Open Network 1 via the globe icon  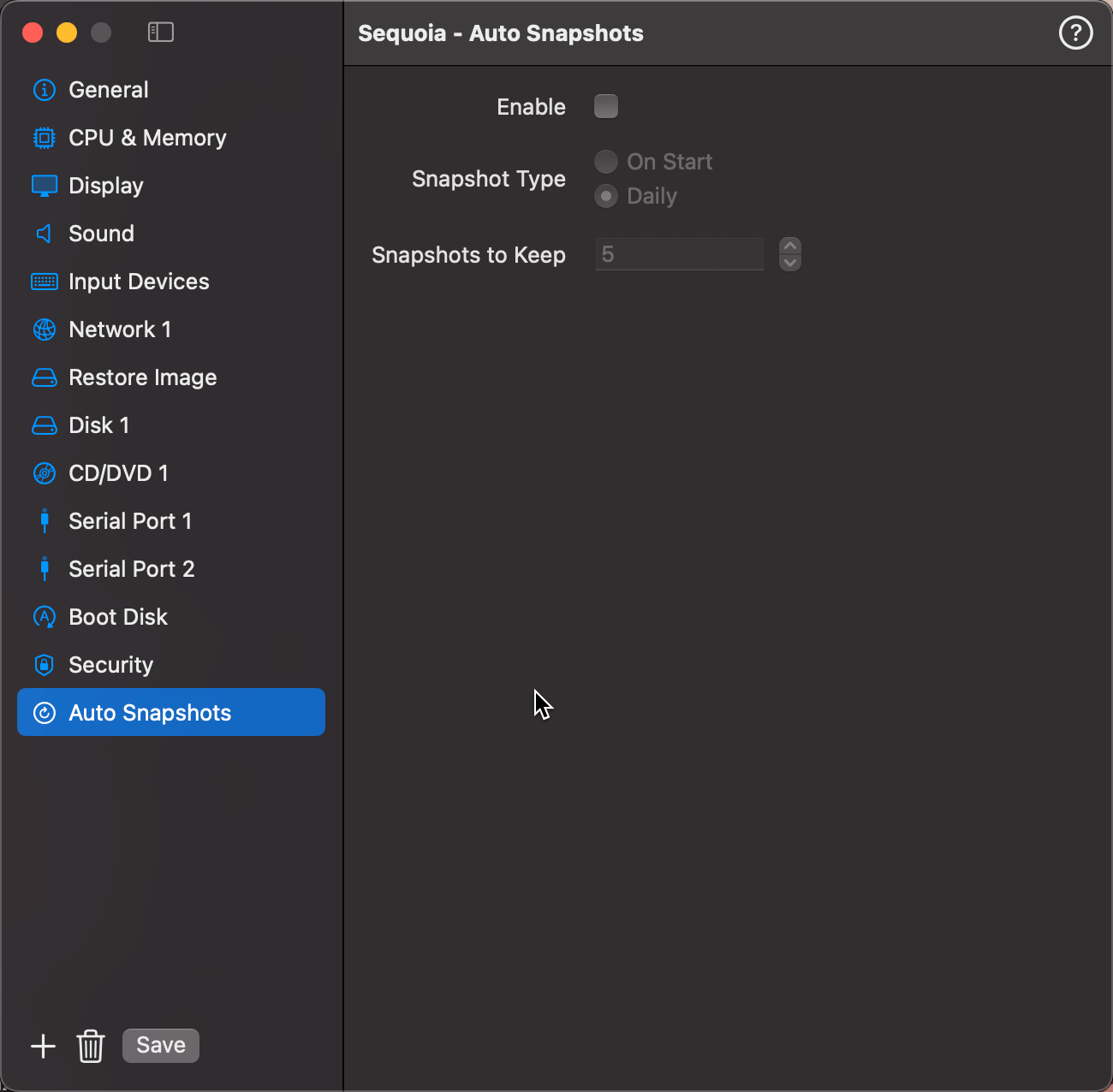[x=44, y=329]
